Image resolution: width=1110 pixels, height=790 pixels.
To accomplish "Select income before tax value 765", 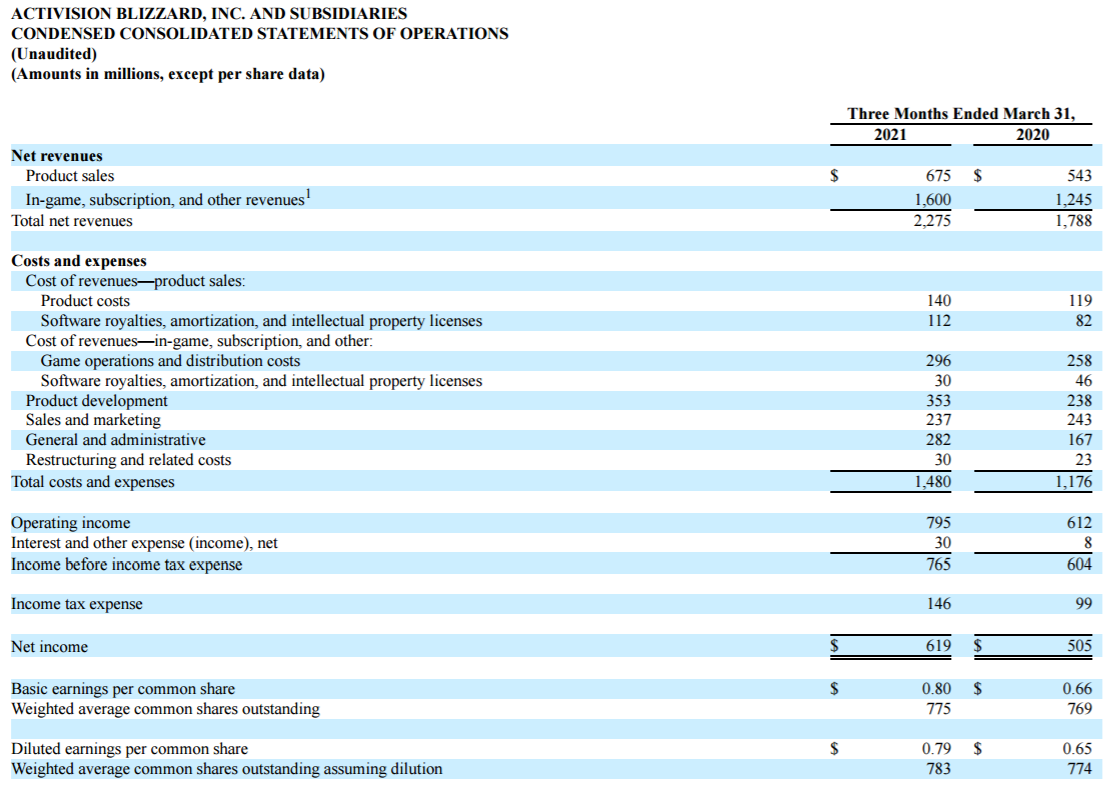I will point(938,564).
